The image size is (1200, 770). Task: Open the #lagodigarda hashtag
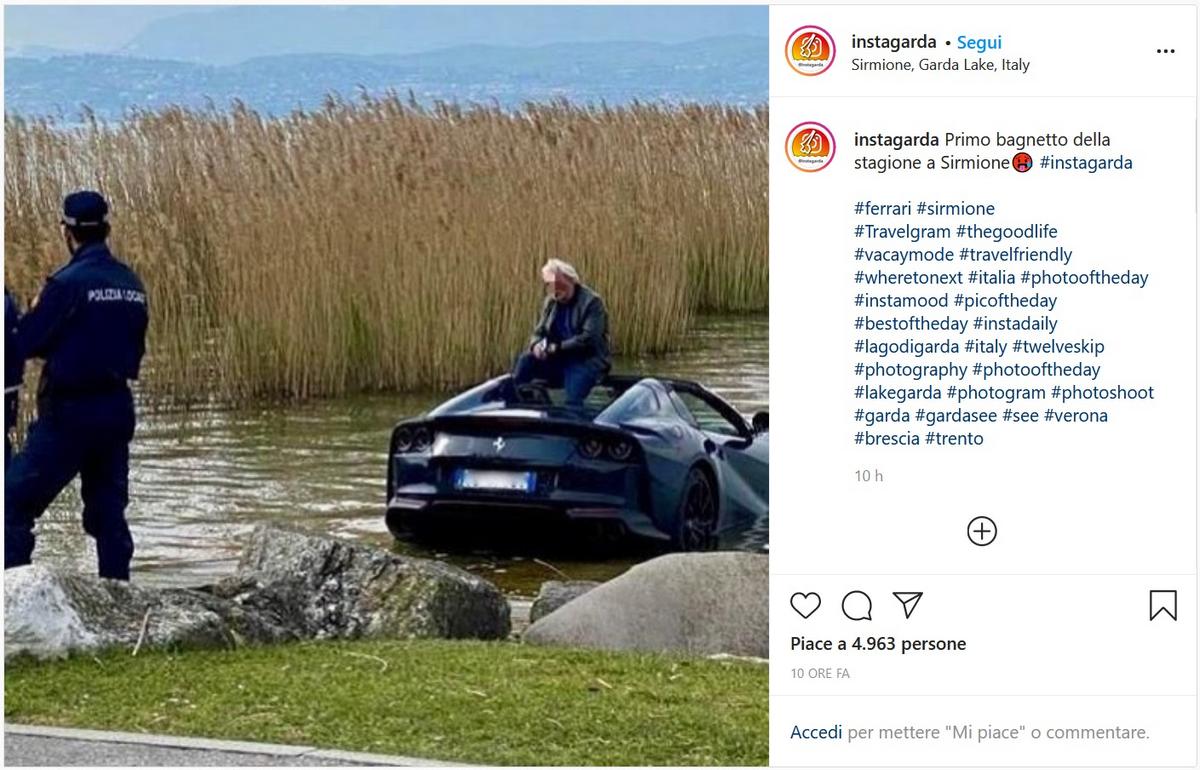tap(907, 347)
